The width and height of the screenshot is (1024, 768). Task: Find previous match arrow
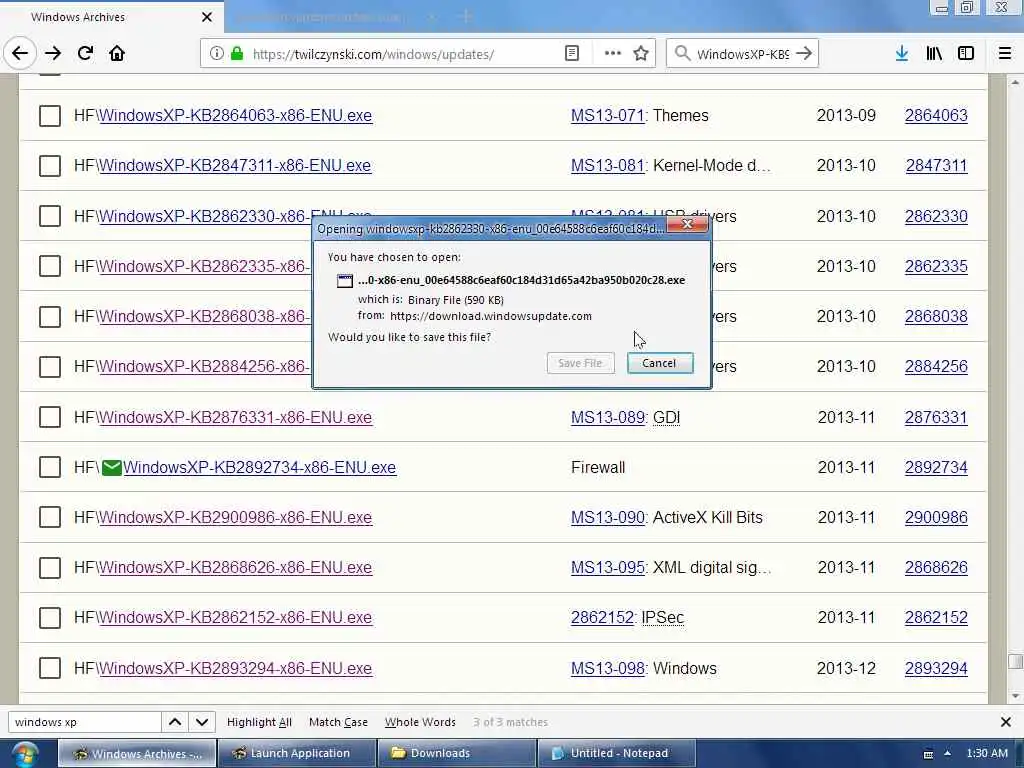click(175, 722)
